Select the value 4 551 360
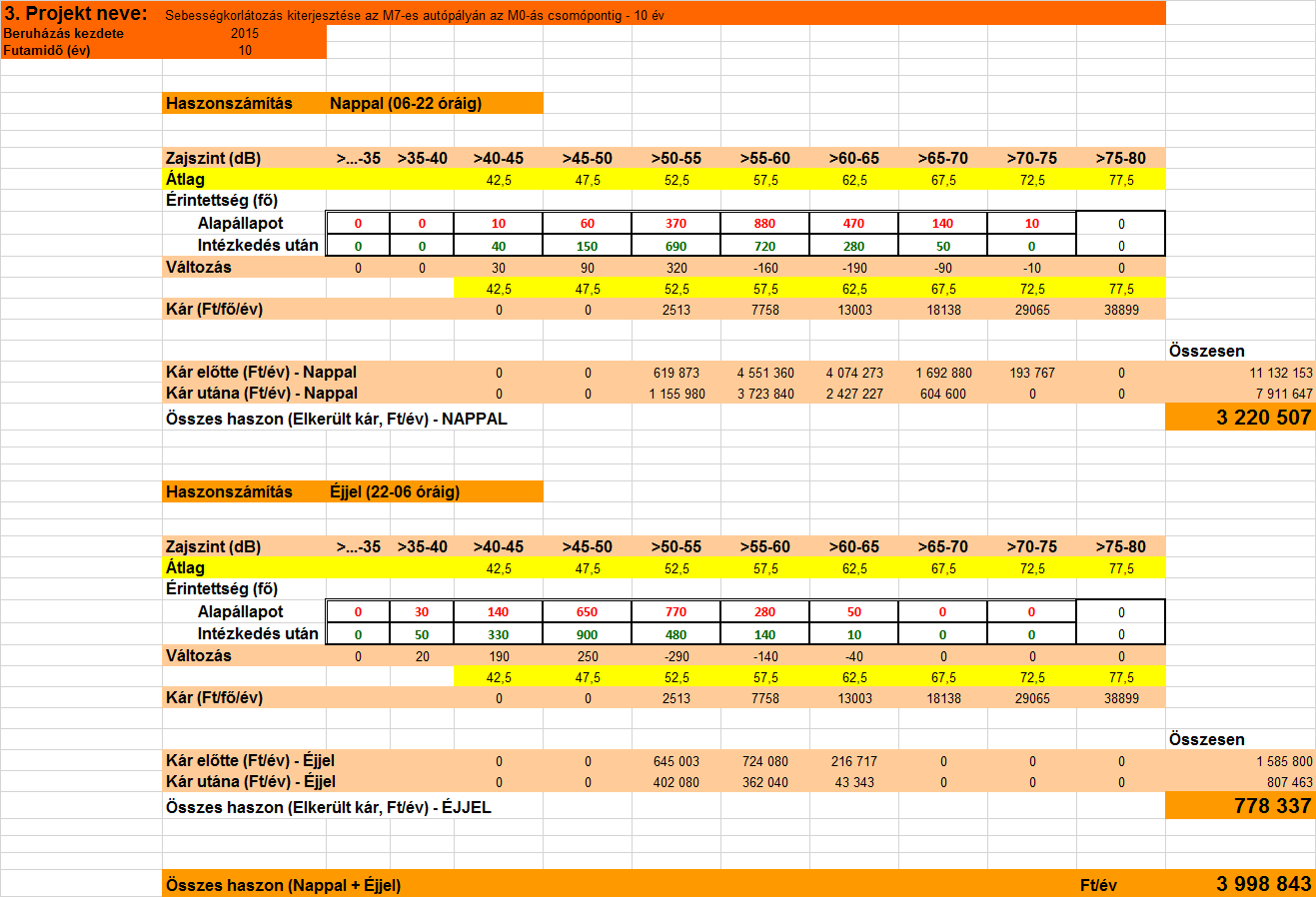The height and width of the screenshot is (897, 1316). pos(765,373)
